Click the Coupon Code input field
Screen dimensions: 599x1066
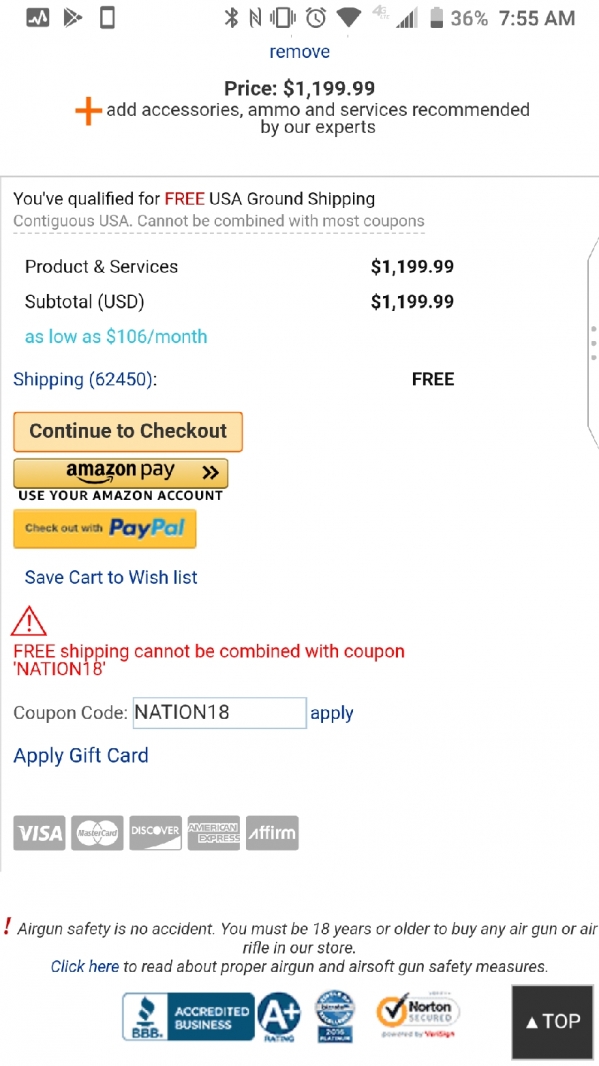pos(220,712)
